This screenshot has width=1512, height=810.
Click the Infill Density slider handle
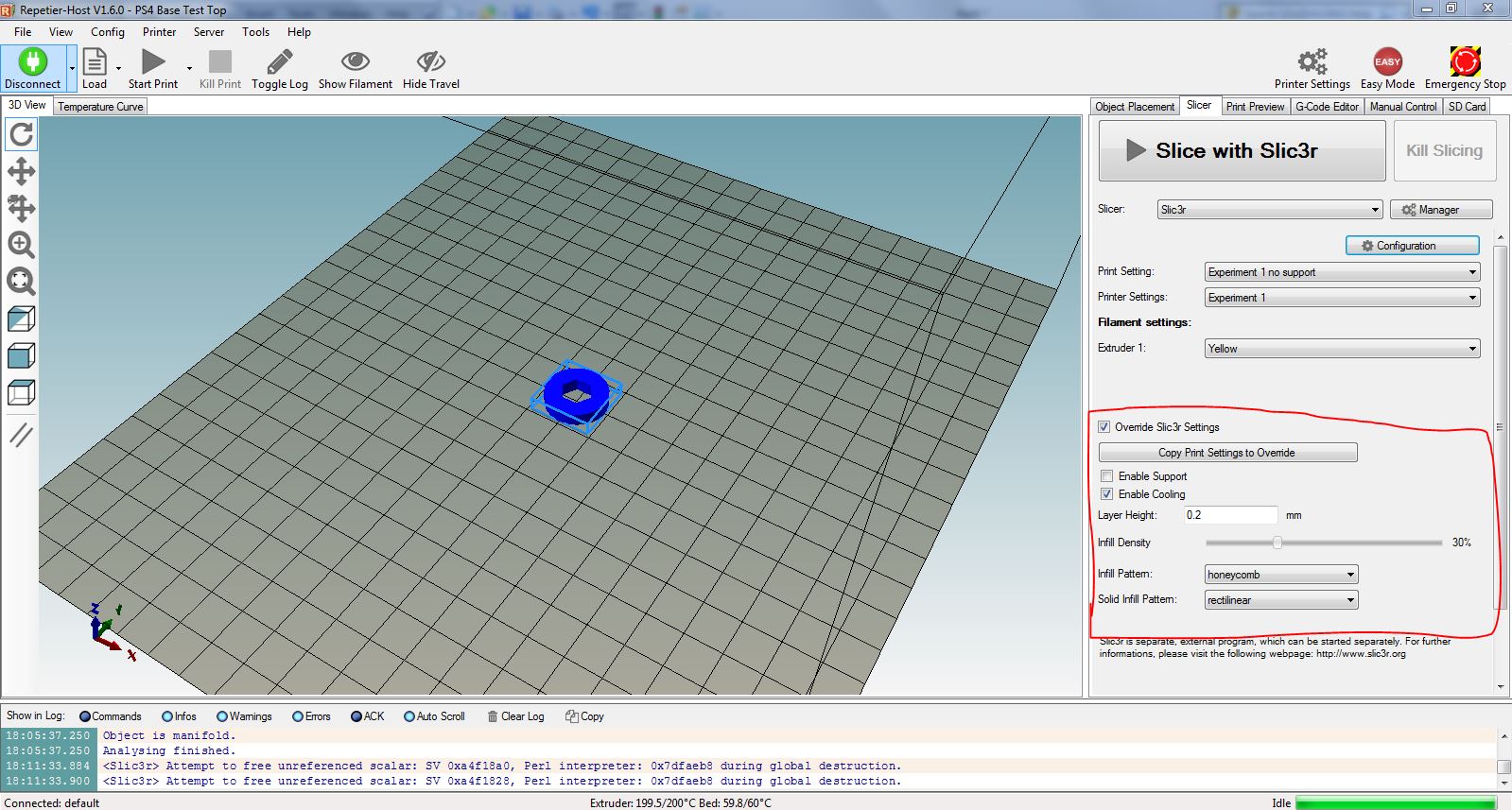1277,543
